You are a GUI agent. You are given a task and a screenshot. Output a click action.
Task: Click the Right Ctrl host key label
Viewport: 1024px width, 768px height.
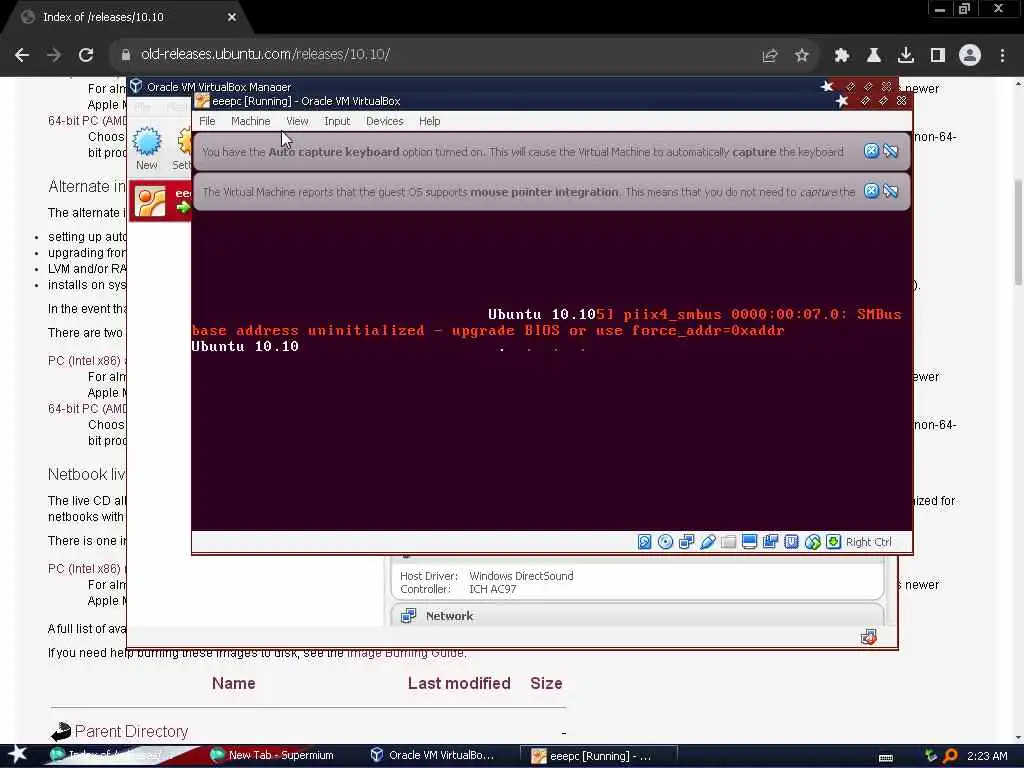click(x=868, y=542)
